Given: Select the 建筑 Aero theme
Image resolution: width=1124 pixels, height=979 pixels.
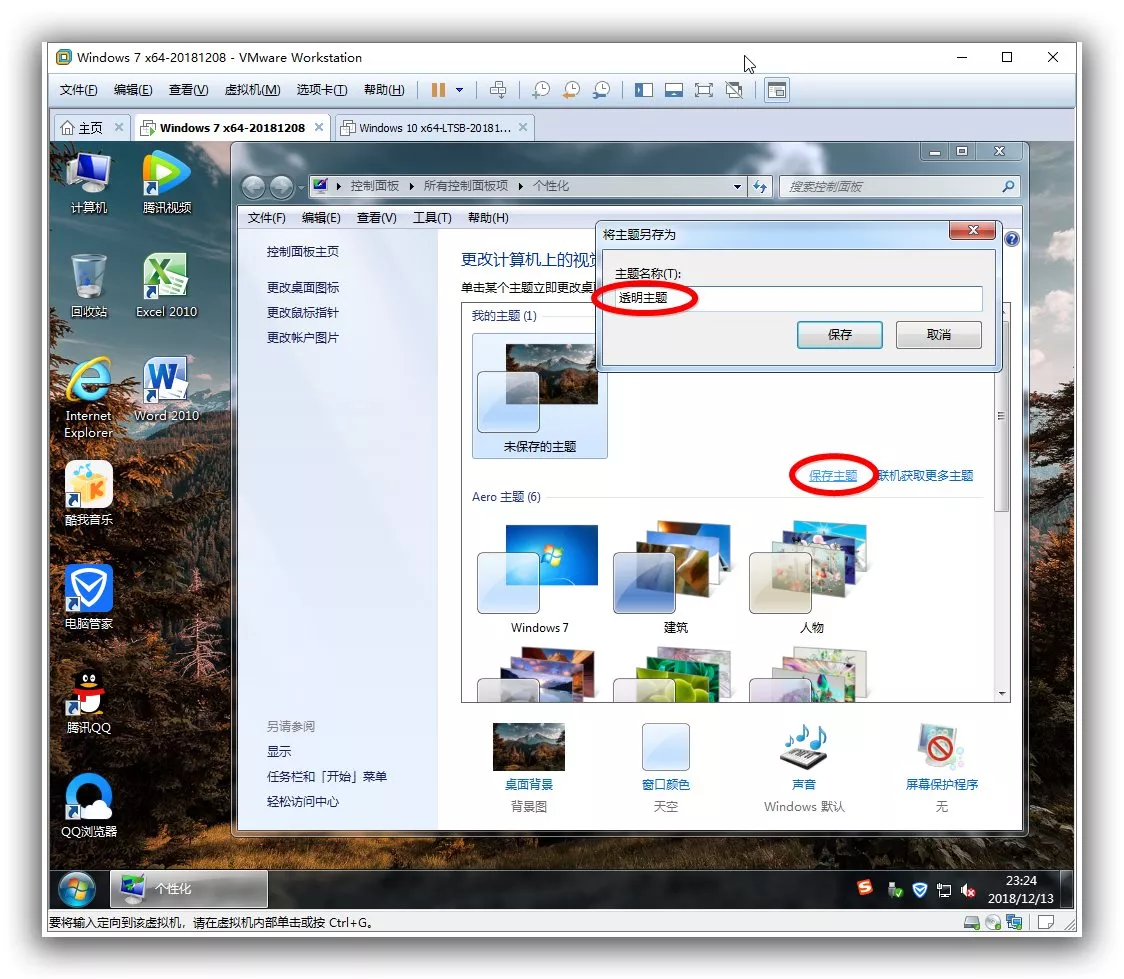Looking at the screenshot, I should click(675, 578).
